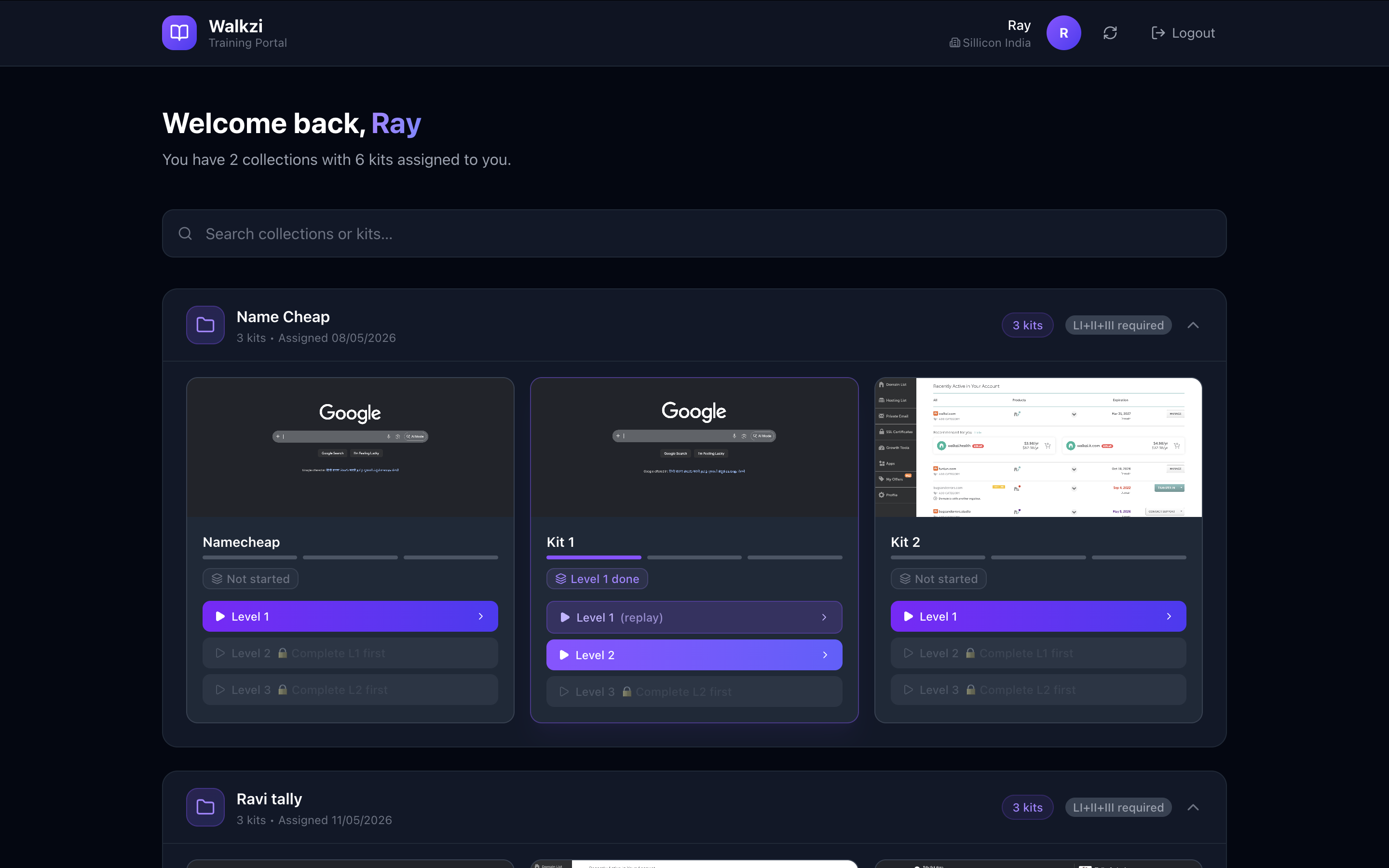This screenshot has height=868, width=1389.
Task: Open the R user avatar
Action: 1063,33
